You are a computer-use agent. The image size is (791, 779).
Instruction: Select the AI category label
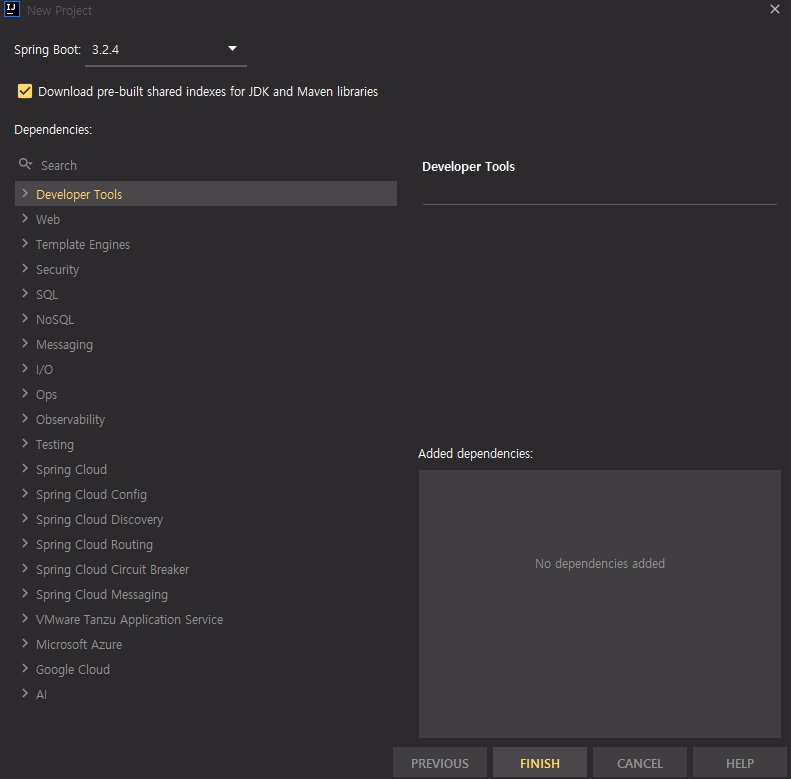point(41,695)
